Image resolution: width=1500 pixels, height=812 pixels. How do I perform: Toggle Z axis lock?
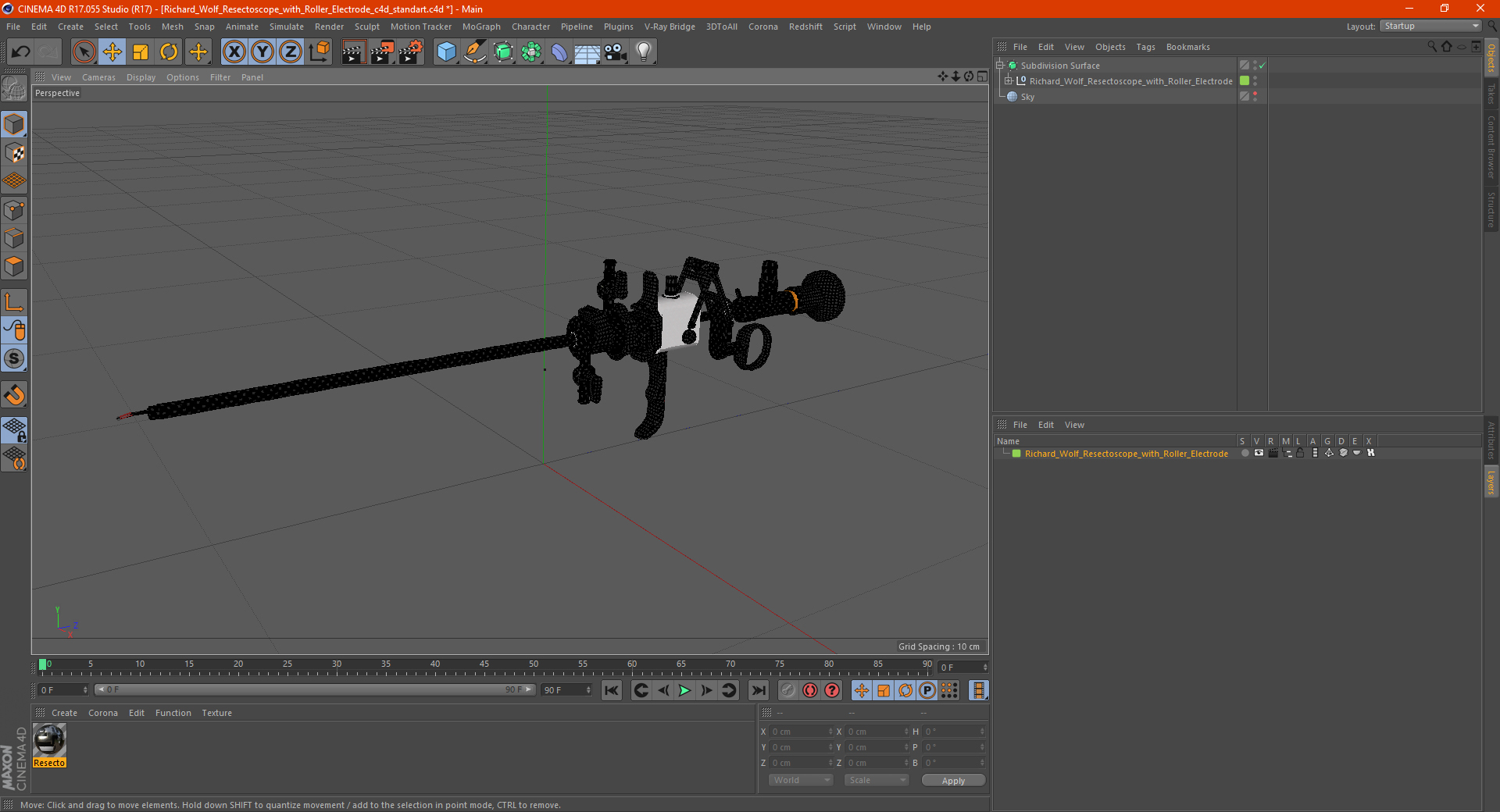pyautogui.click(x=291, y=52)
